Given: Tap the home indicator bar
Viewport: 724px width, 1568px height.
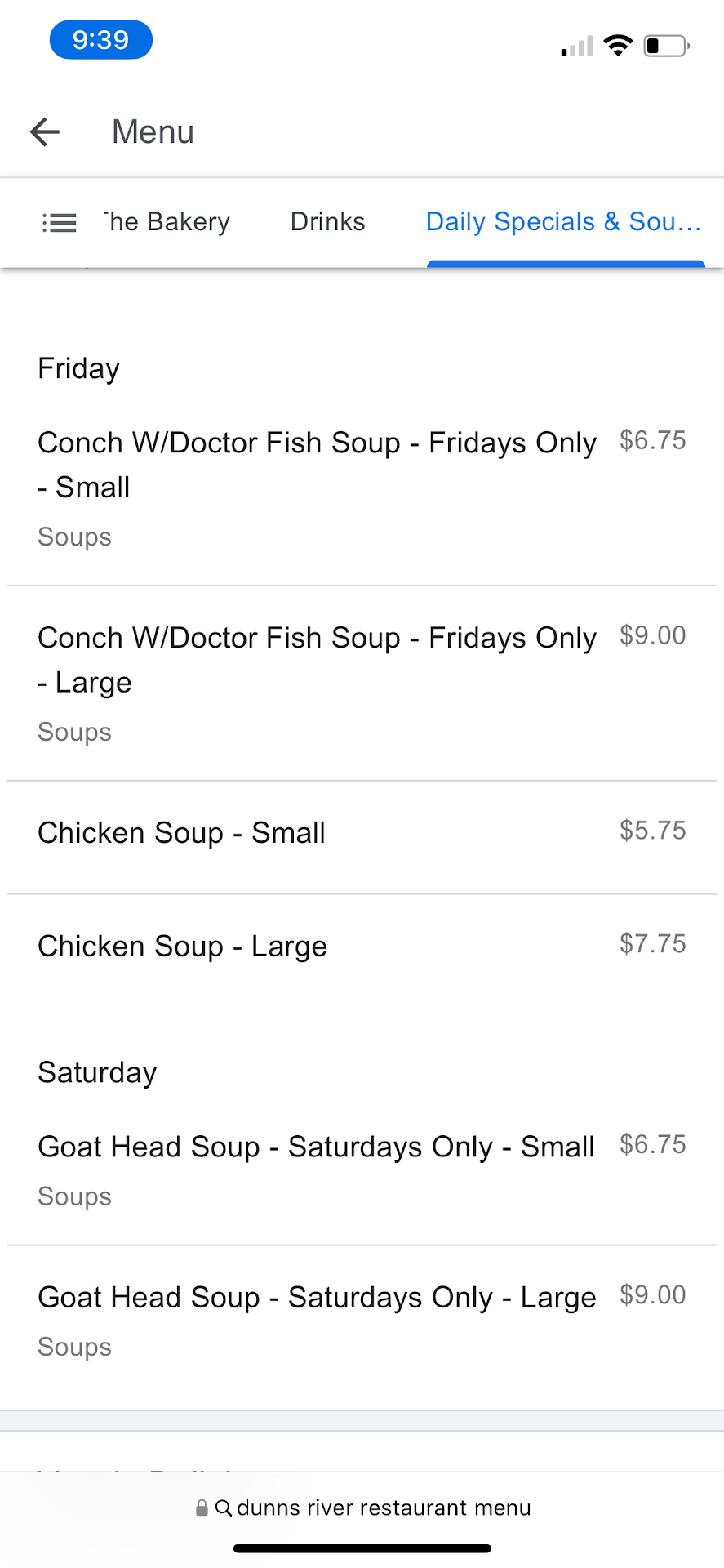Looking at the screenshot, I should tap(362, 1548).
